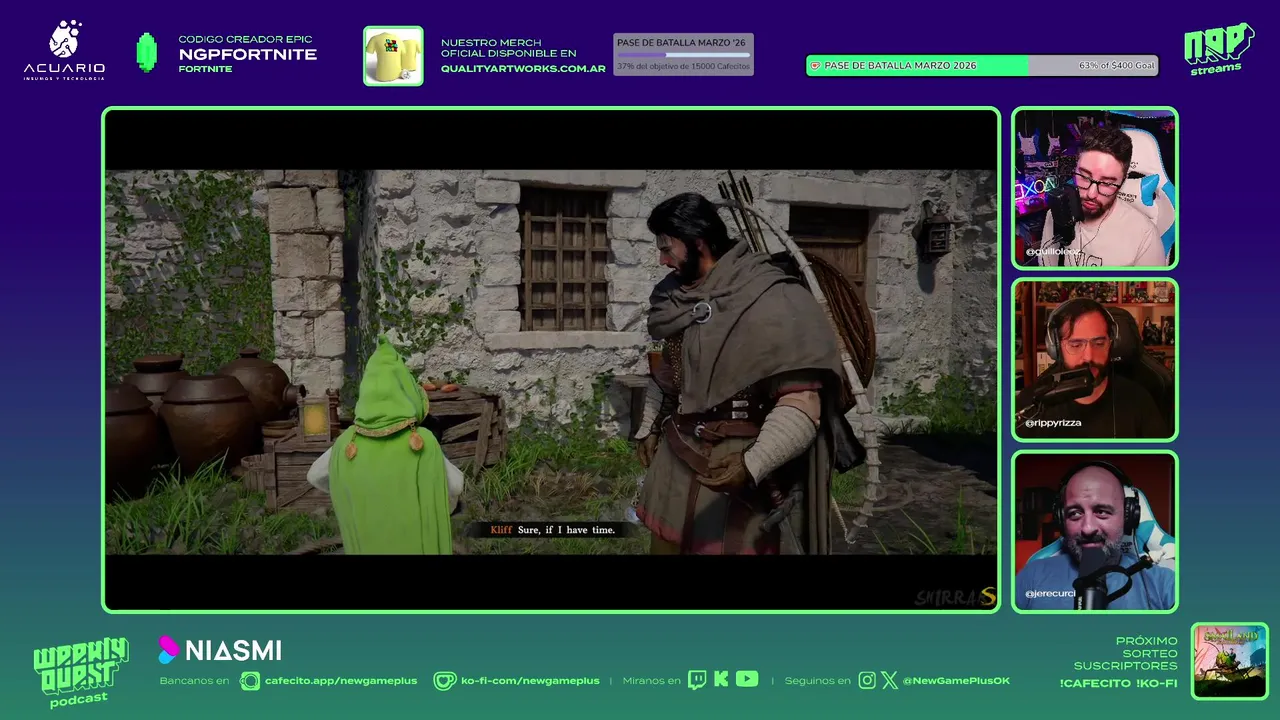Click the '63% of $400 Goal' text
This screenshot has width=1280, height=720.
pos(1116,66)
